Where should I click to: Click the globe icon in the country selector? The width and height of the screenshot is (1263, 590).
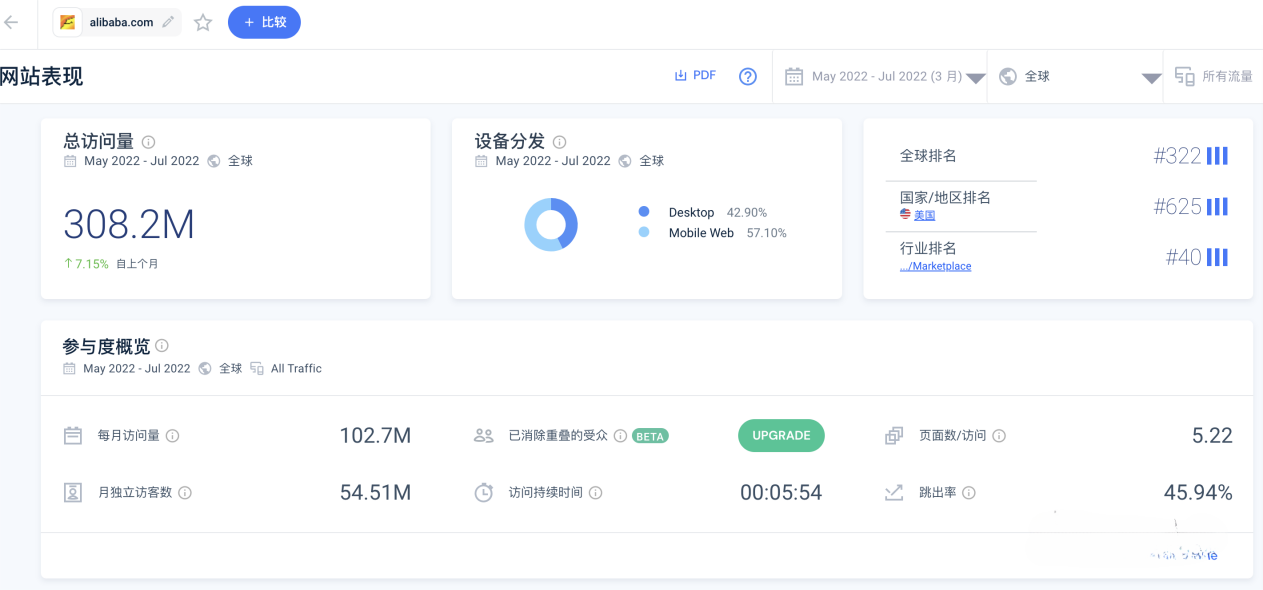point(1008,76)
